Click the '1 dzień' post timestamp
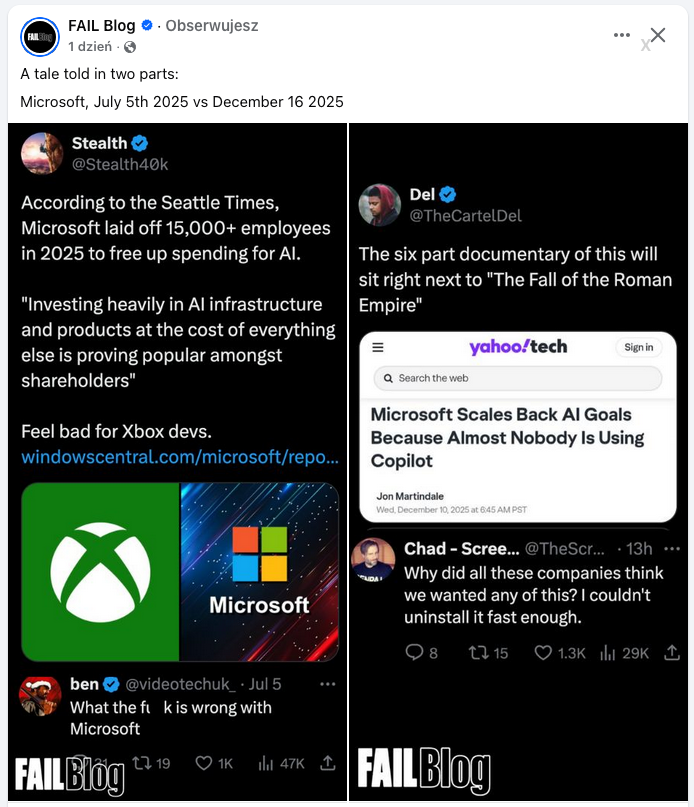 coord(90,47)
